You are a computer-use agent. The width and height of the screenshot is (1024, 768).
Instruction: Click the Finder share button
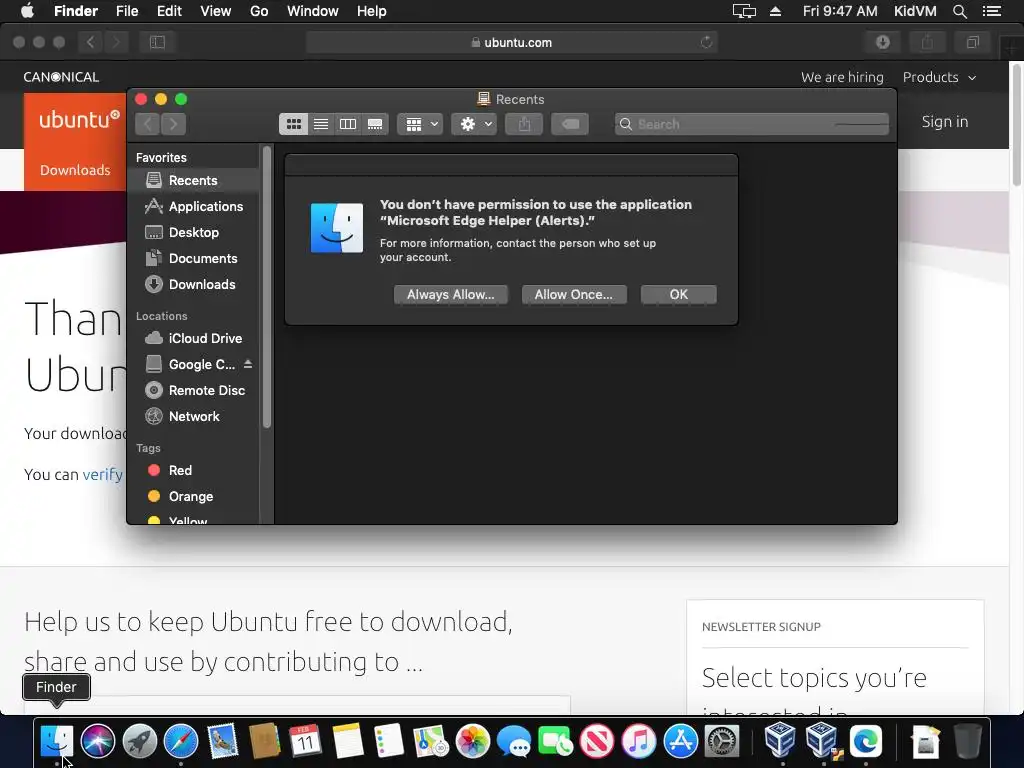pyautogui.click(x=524, y=124)
